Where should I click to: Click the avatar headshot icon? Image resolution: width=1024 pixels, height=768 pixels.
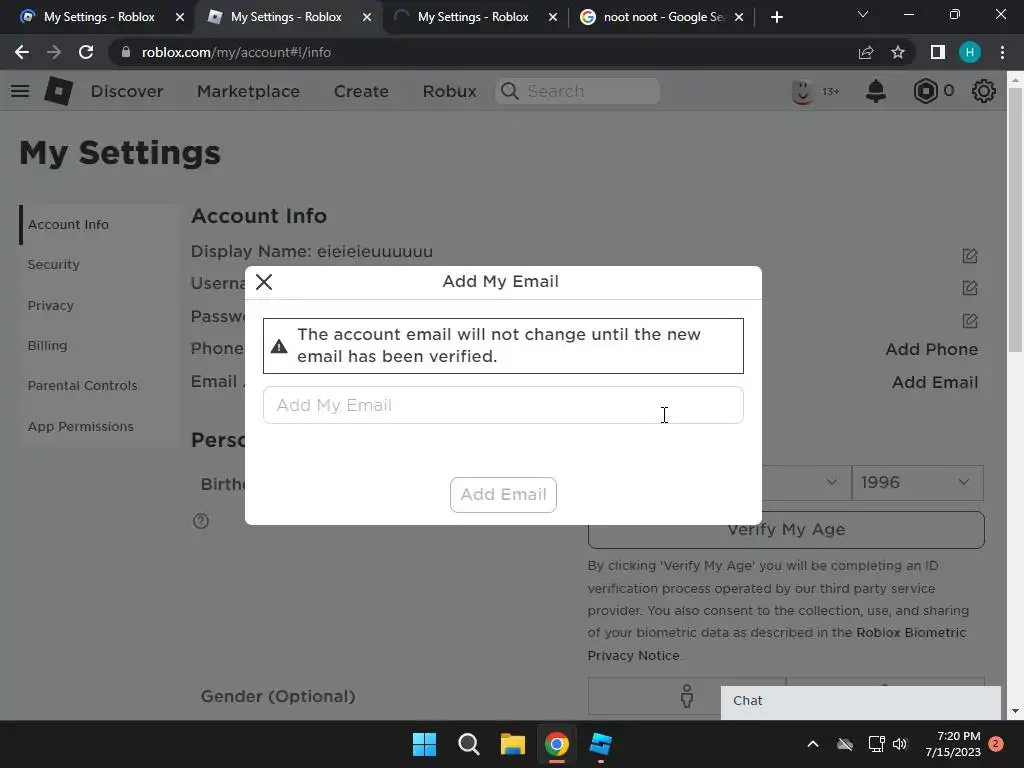click(x=802, y=91)
